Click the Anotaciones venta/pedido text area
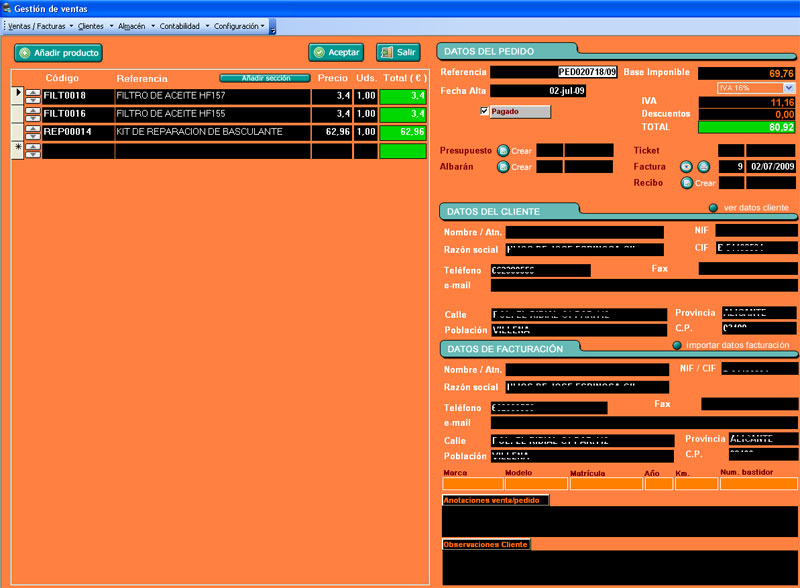 pos(619,521)
